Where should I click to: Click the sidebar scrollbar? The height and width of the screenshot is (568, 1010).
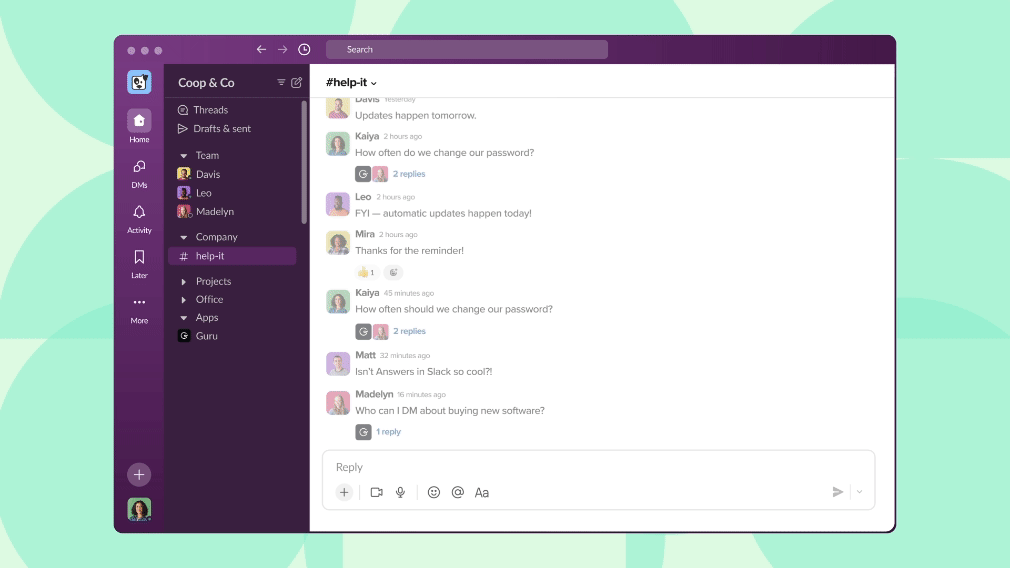304,162
